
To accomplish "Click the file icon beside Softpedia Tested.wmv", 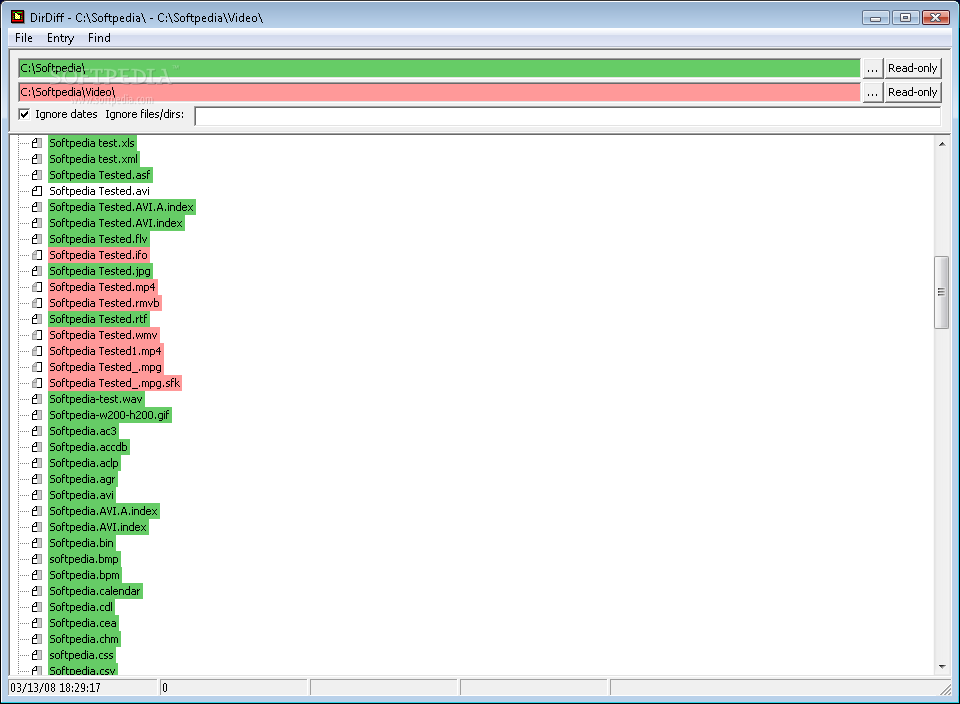I will (x=37, y=335).
